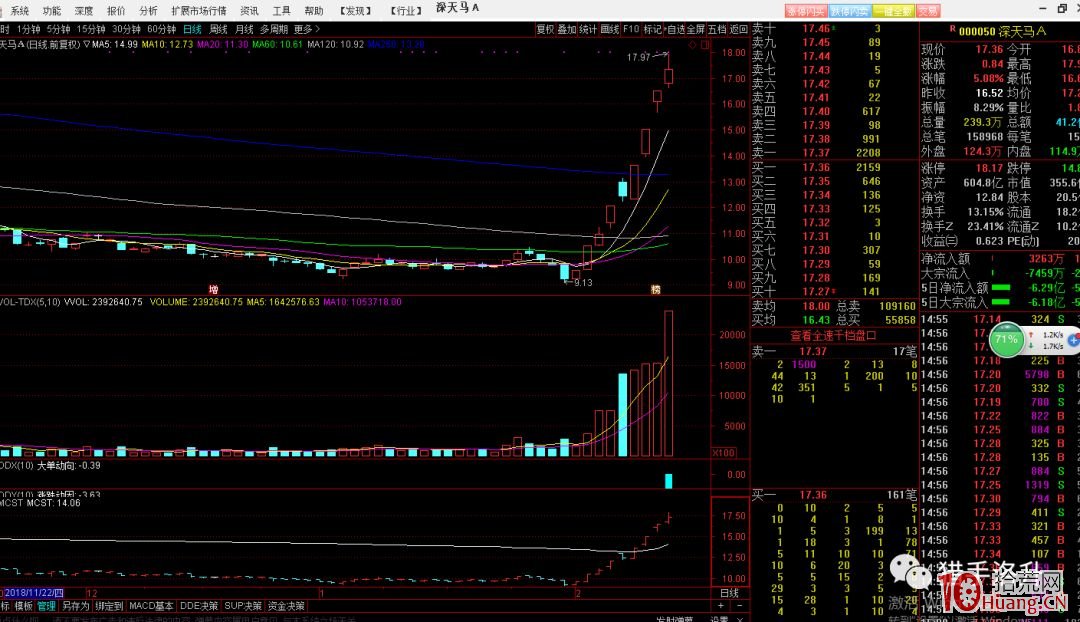Restore the window with the restore button

1061,8
